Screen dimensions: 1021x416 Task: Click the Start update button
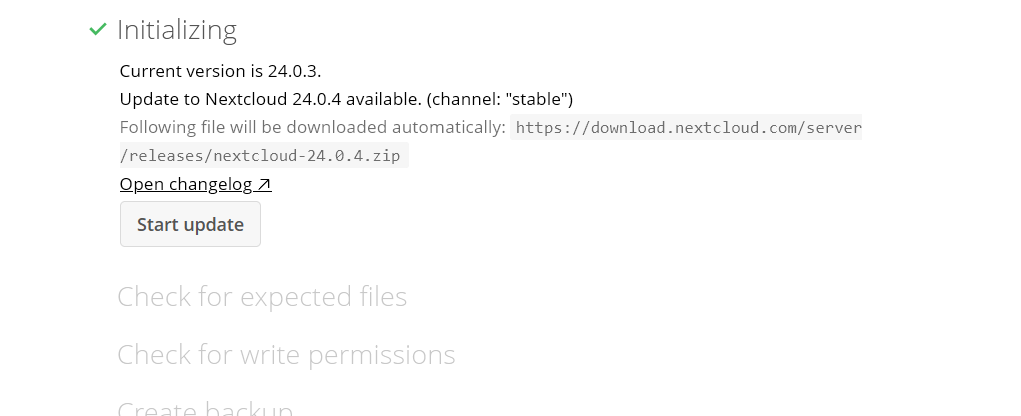(x=190, y=224)
